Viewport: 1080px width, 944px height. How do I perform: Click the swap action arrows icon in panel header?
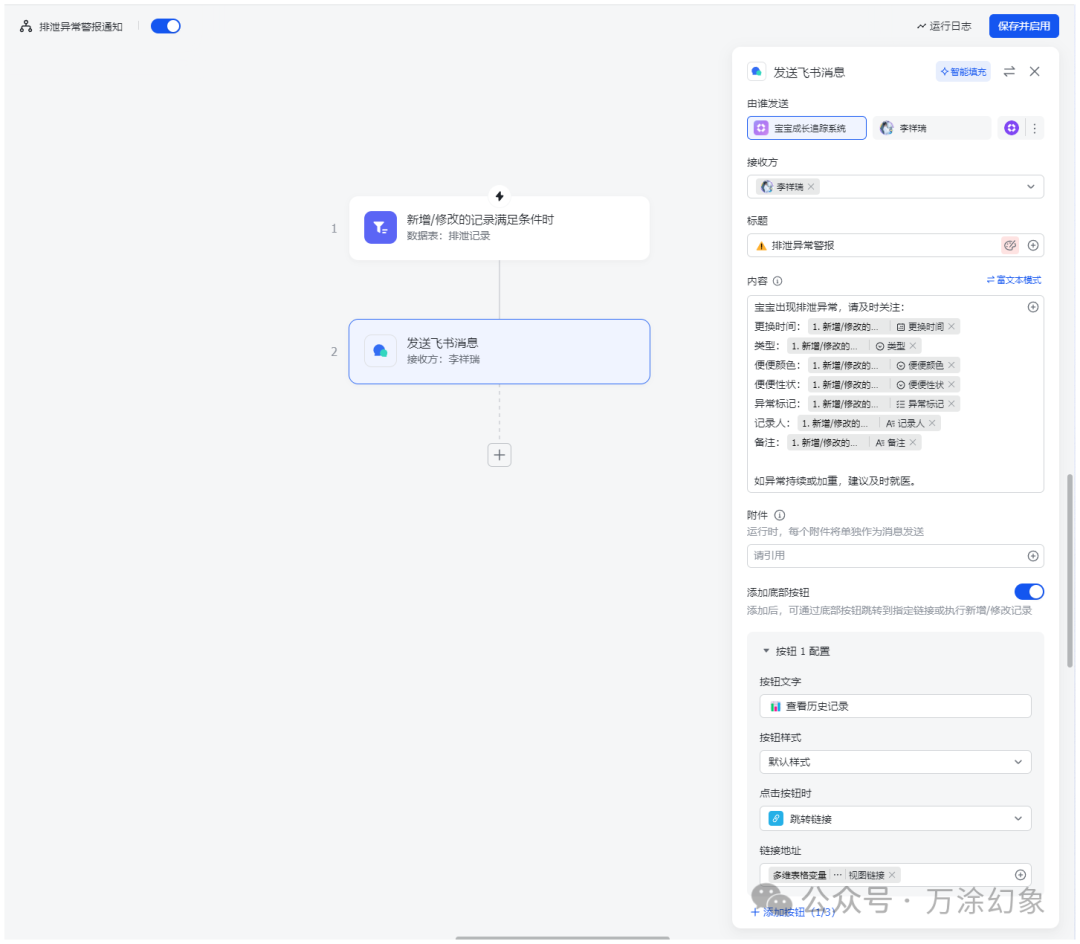[1009, 72]
